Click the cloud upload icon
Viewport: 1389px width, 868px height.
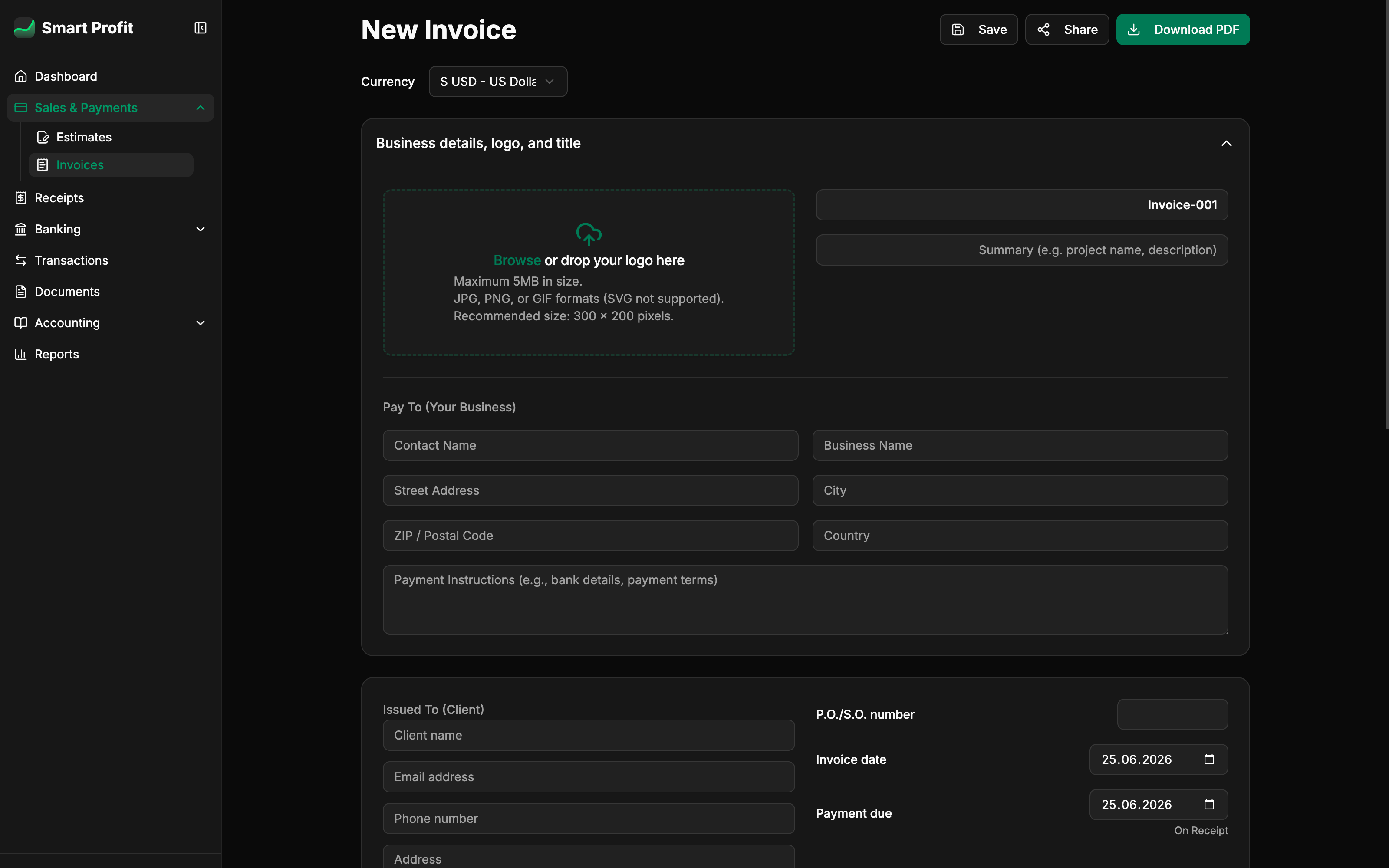(x=588, y=233)
